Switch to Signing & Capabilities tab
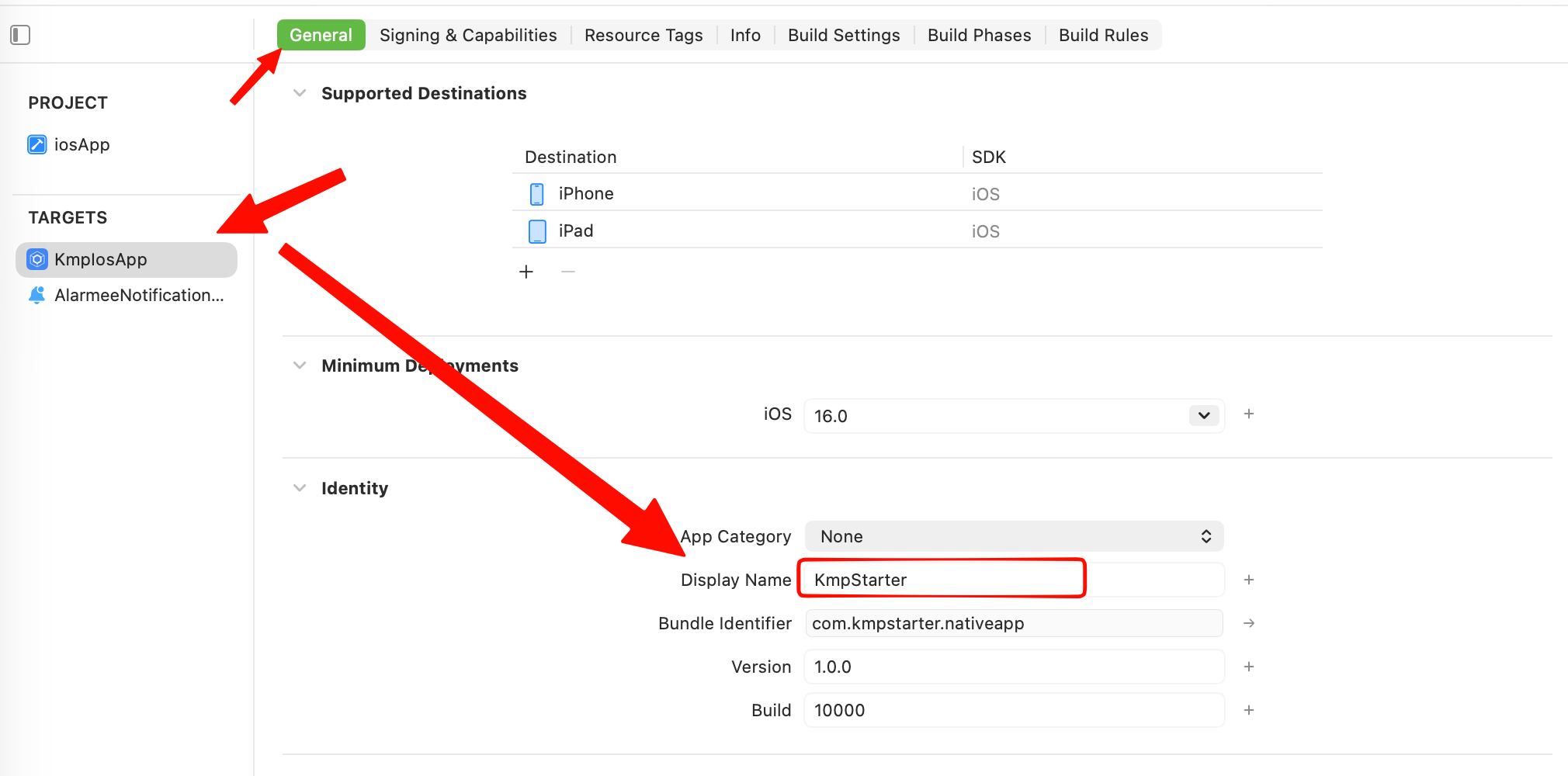Image resolution: width=1568 pixels, height=776 pixels. click(468, 35)
